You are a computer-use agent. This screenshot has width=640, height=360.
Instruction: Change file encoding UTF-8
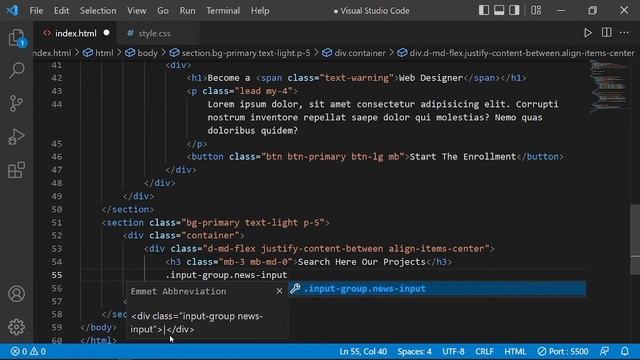453,351
